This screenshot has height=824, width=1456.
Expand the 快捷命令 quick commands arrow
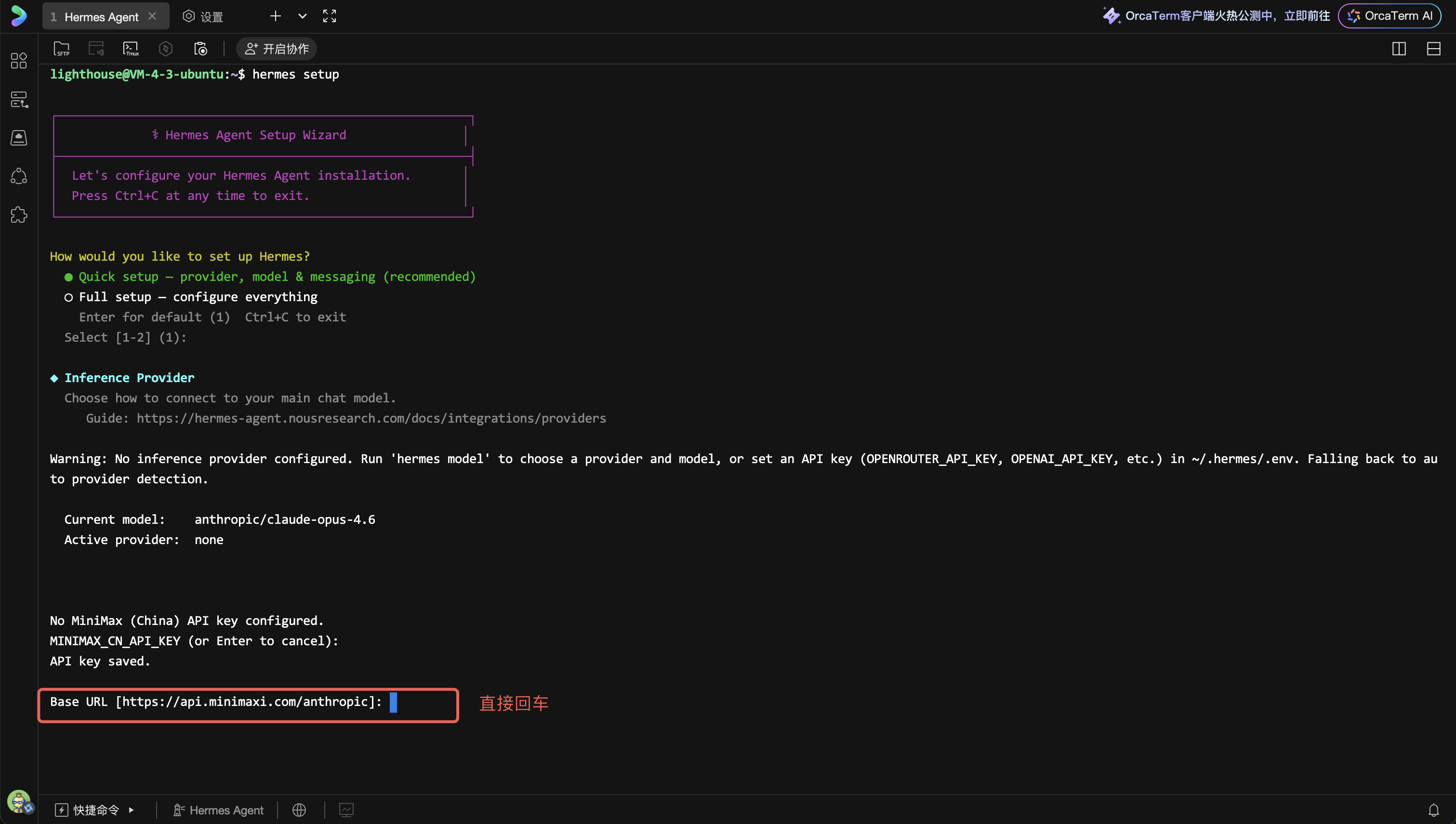click(131, 810)
